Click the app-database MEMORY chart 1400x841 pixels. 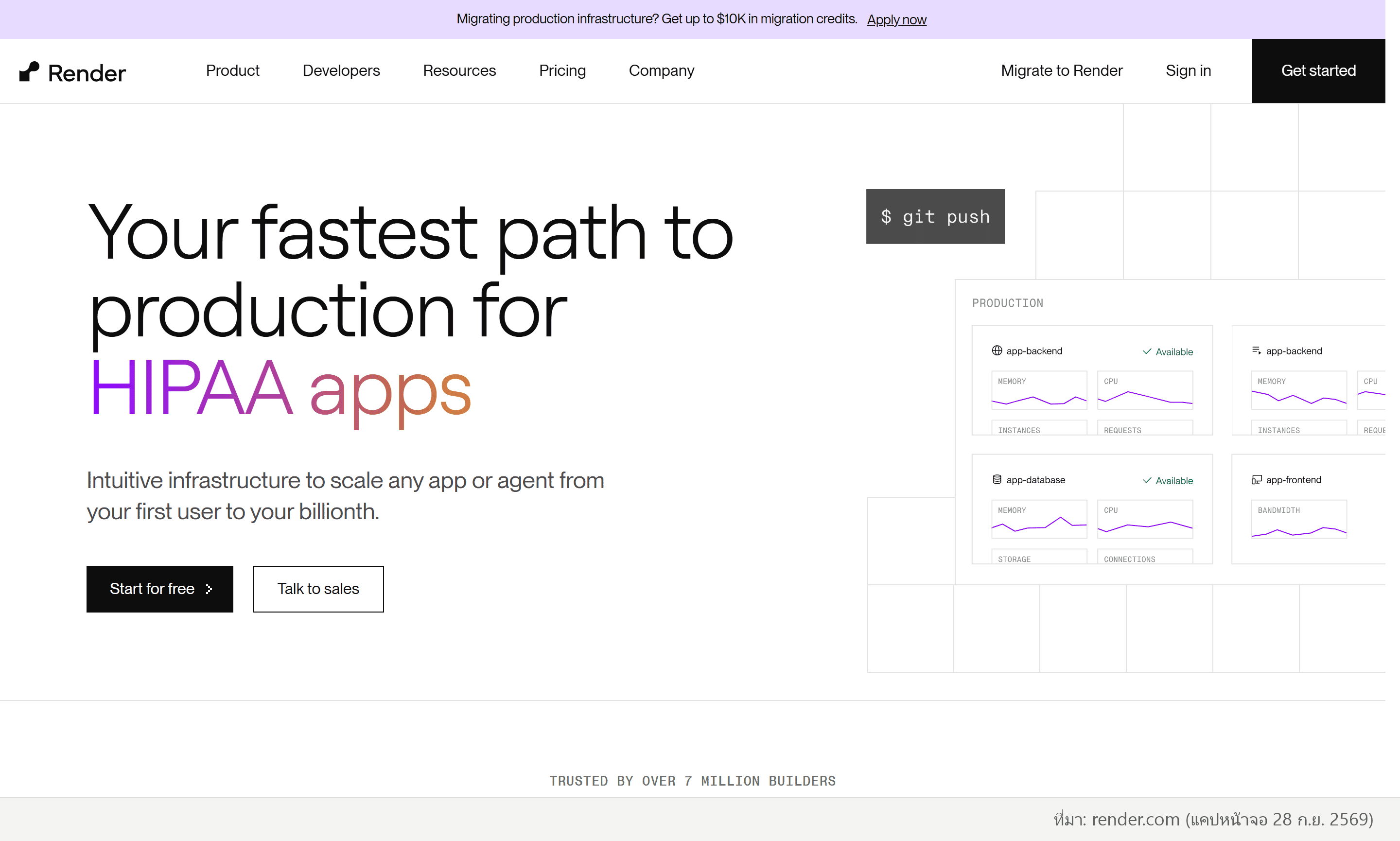(1039, 519)
